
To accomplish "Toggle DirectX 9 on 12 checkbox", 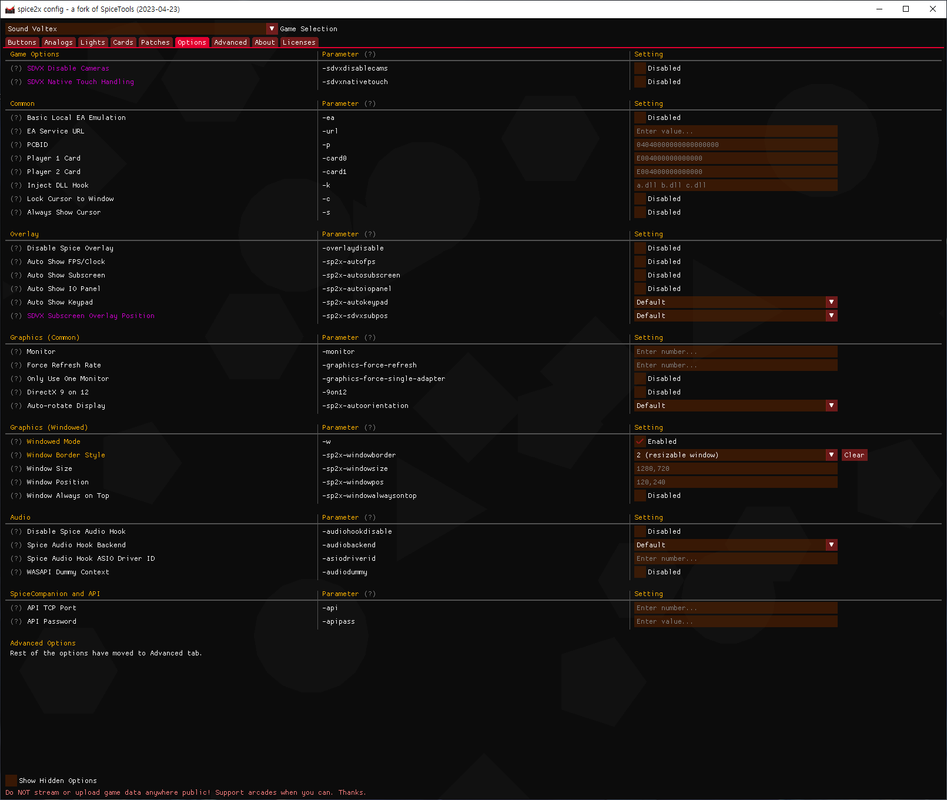I will (x=640, y=392).
